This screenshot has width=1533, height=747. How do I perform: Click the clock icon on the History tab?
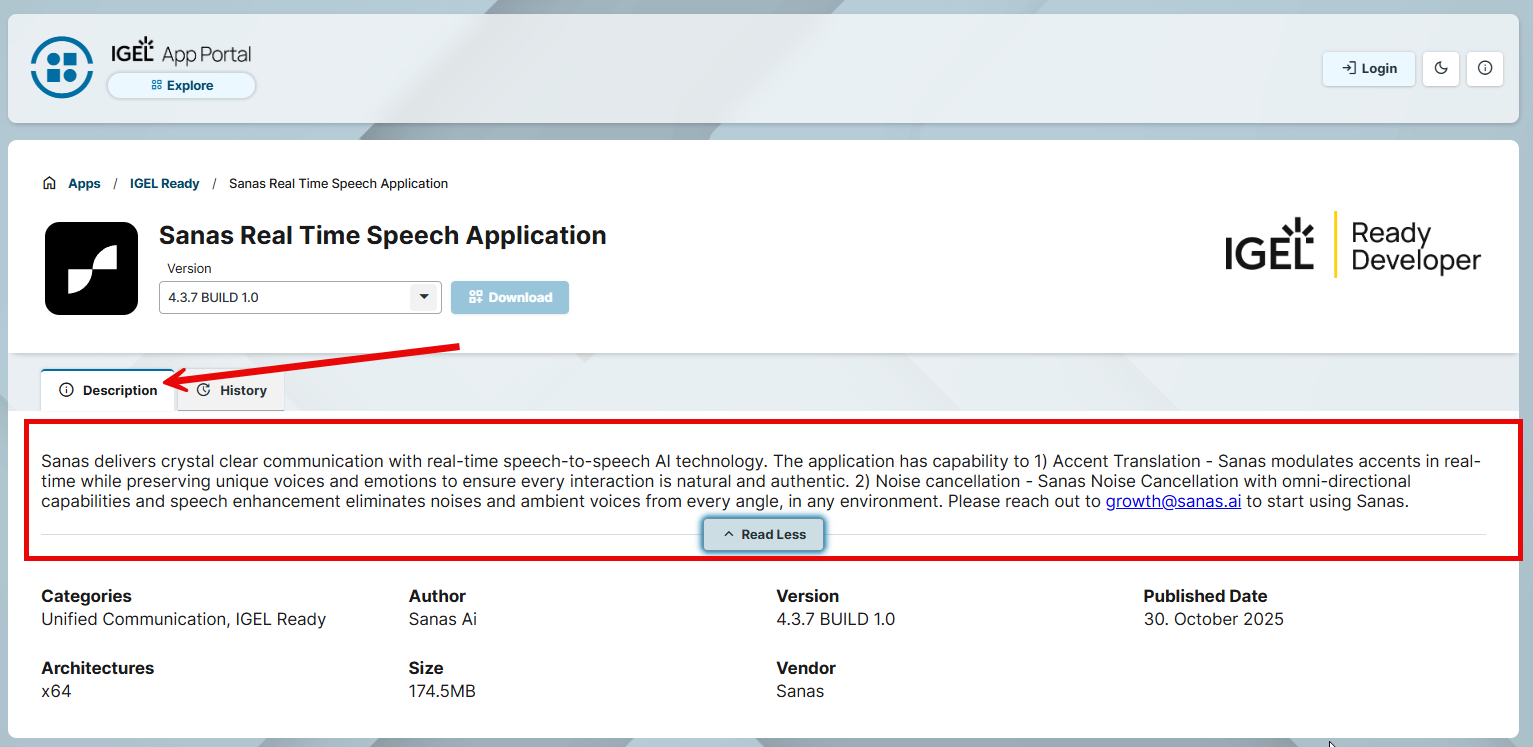[203, 390]
